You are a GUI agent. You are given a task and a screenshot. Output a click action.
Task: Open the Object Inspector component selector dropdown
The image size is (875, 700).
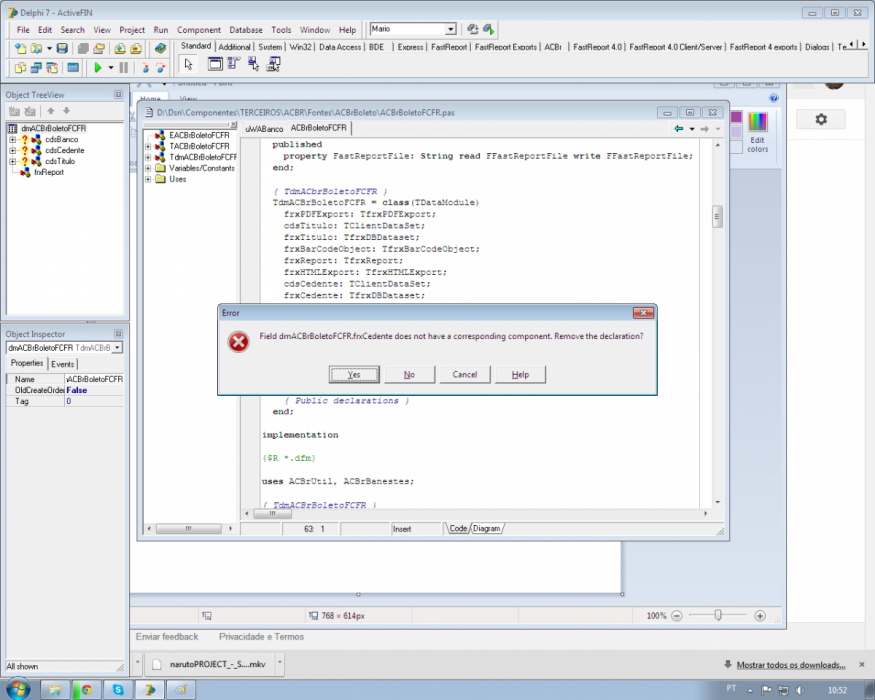[x=117, y=348]
